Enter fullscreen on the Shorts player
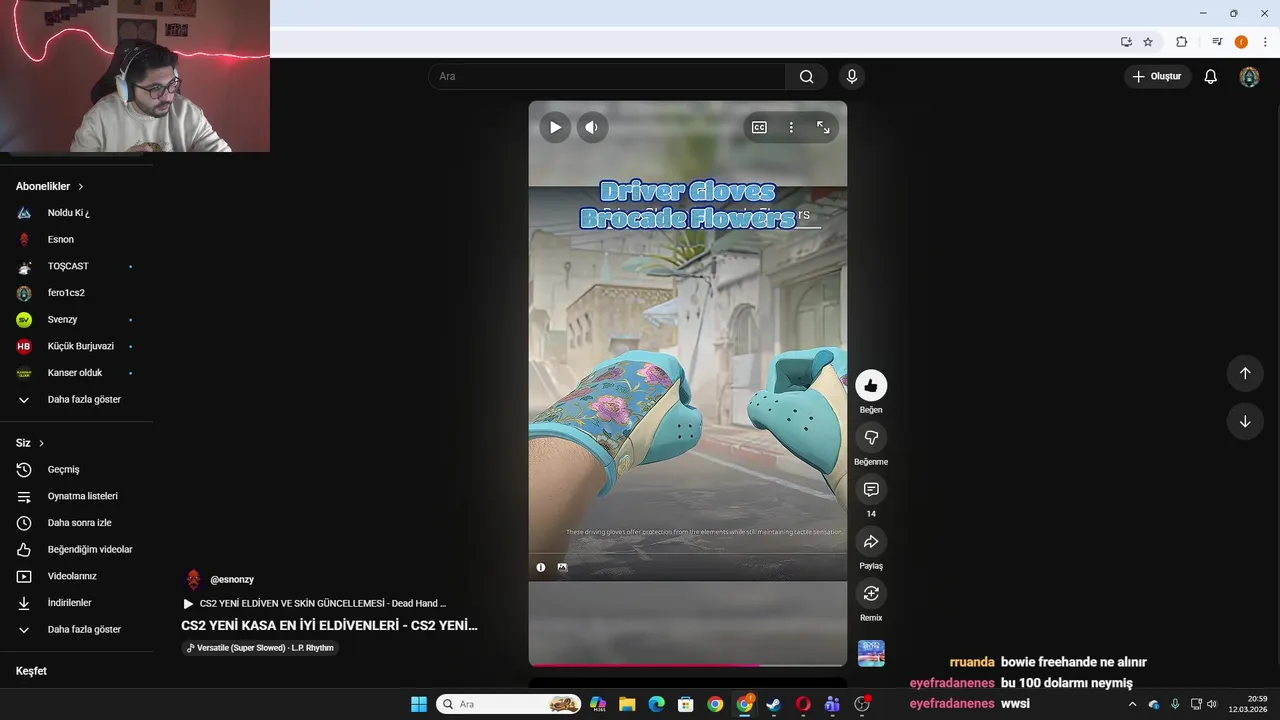 coord(823,127)
